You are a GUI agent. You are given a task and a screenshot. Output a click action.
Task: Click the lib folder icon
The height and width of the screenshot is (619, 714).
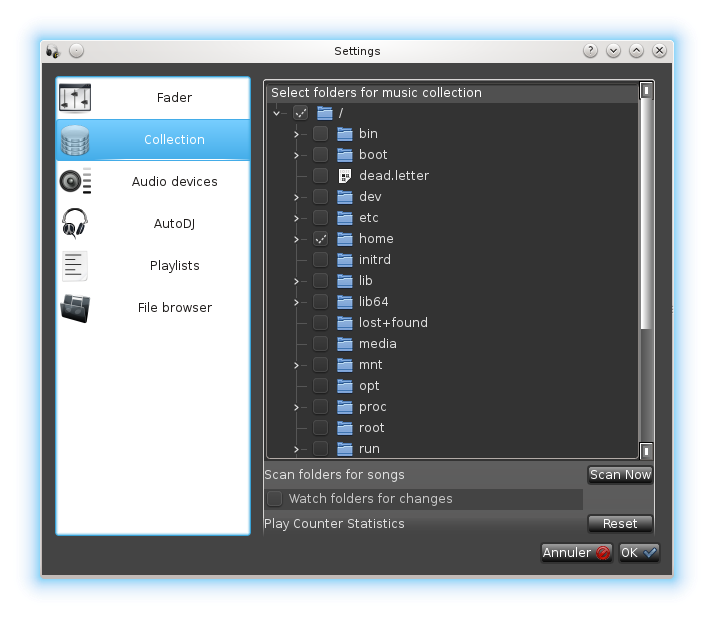(x=345, y=281)
